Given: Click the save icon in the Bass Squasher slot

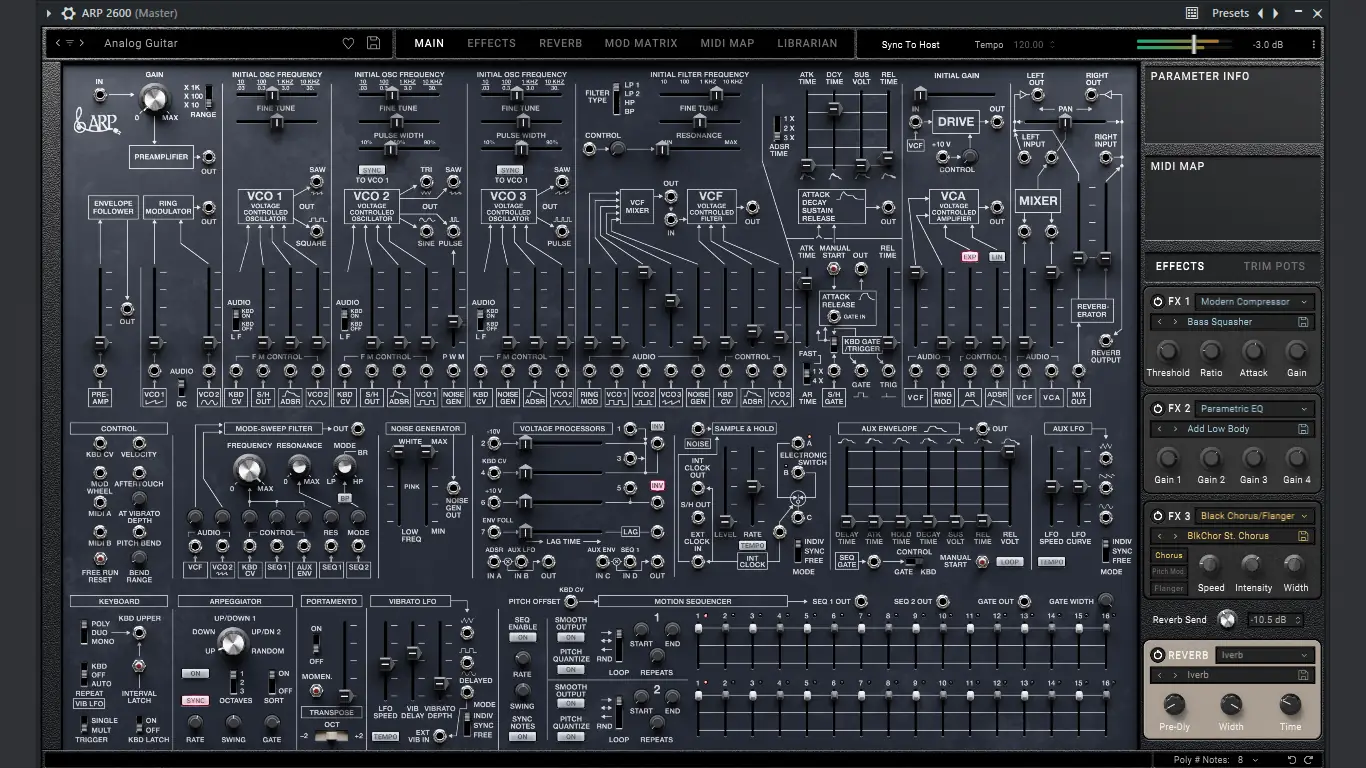Looking at the screenshot, I should [x=1304, y=322].
